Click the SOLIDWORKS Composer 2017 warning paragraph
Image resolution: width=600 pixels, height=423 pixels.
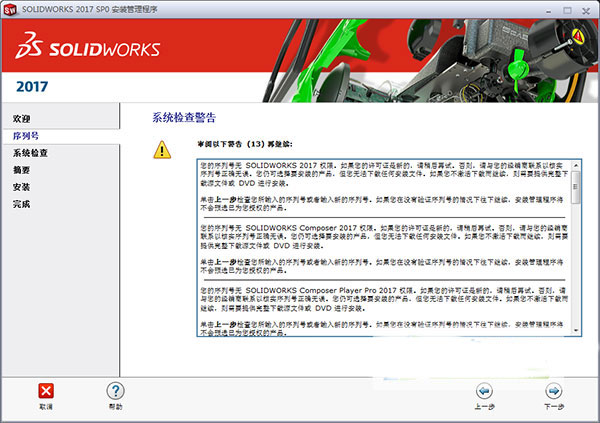click(x=384, y=237)
